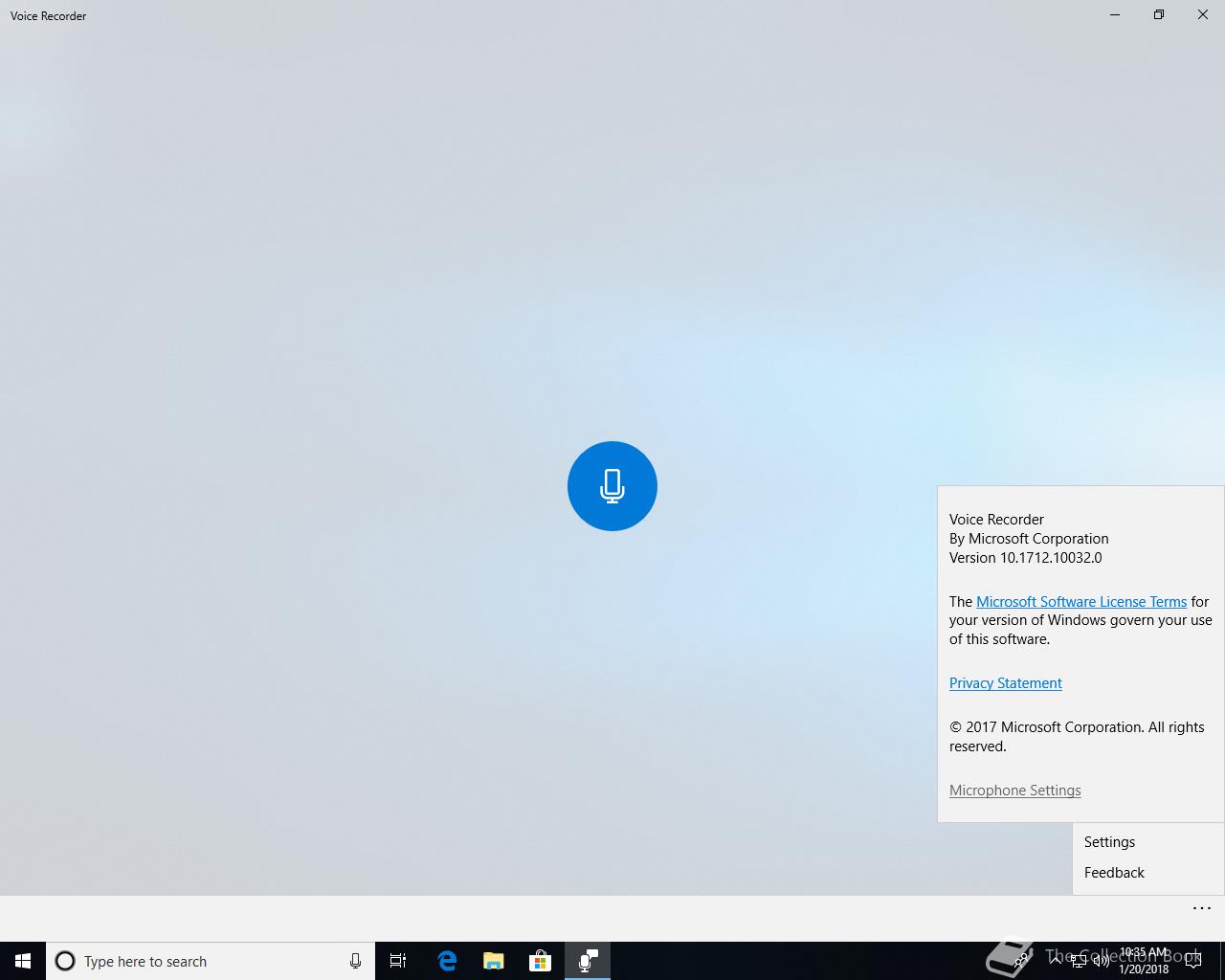Select Voice Recorder taskbar icon
Screen dimensions: 1225x980
[x=588, y=961]
